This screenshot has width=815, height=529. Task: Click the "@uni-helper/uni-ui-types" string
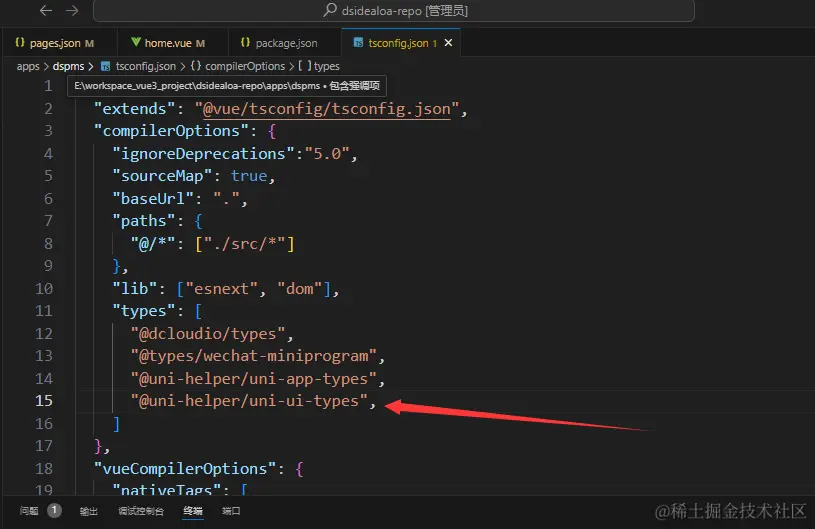[249, 401]
